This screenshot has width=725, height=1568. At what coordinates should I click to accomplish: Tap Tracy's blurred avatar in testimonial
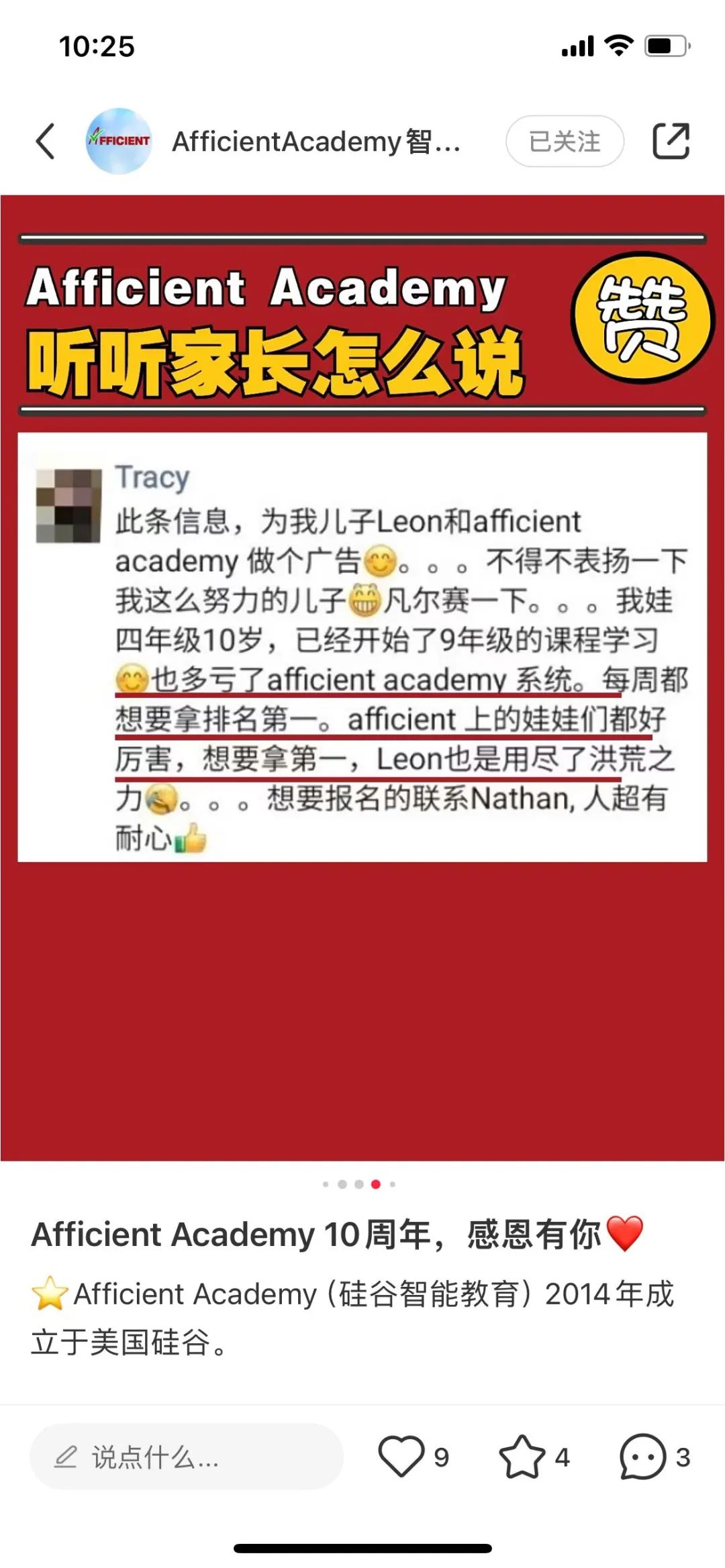(x=68, y=506)
